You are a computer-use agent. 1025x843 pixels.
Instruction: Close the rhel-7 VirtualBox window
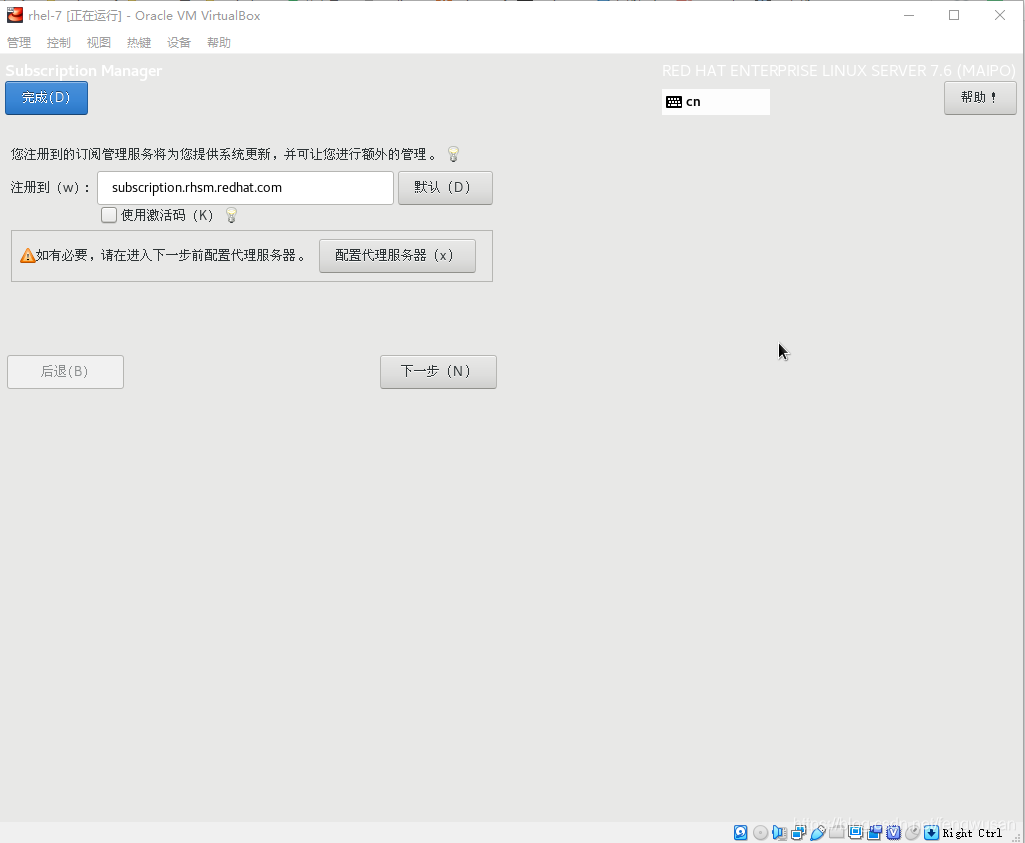(1000, 15)
